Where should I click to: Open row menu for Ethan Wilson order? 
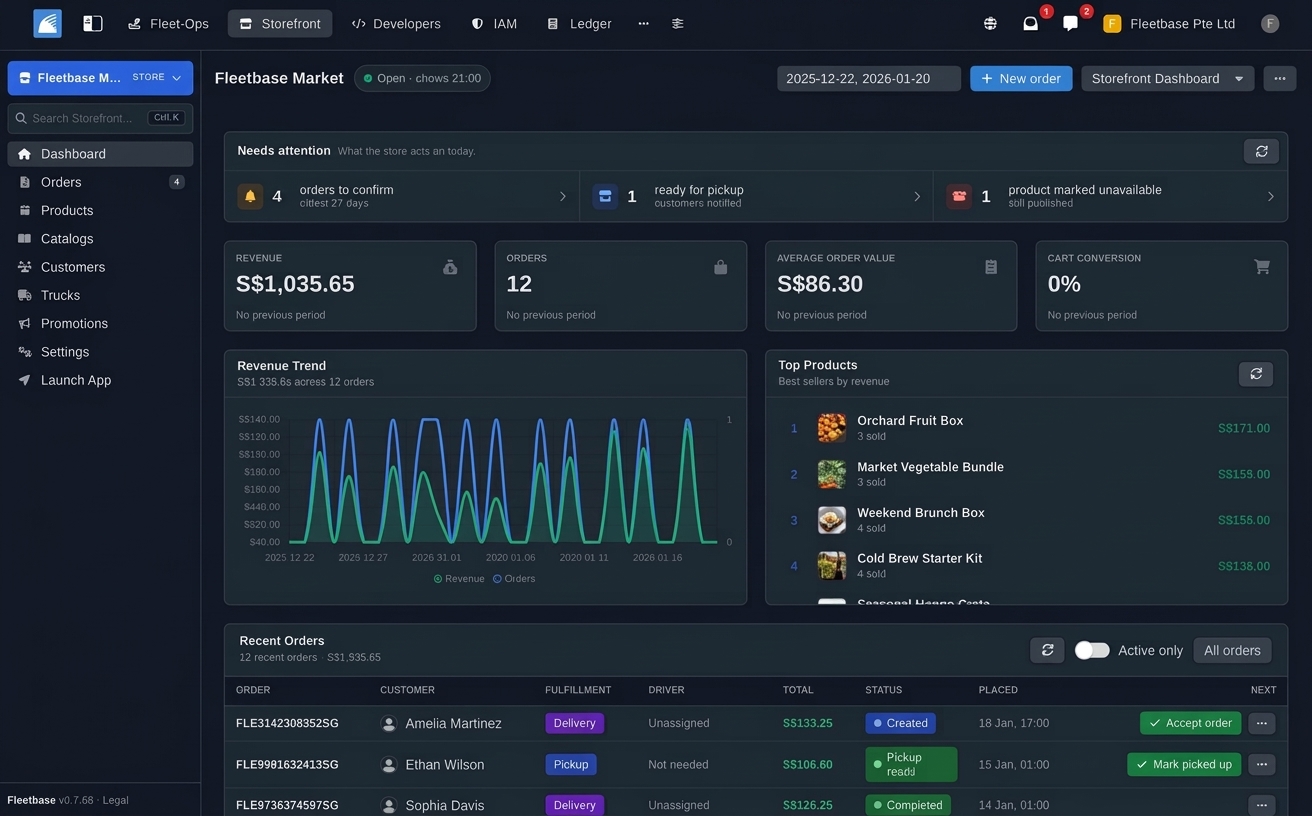1261,764
